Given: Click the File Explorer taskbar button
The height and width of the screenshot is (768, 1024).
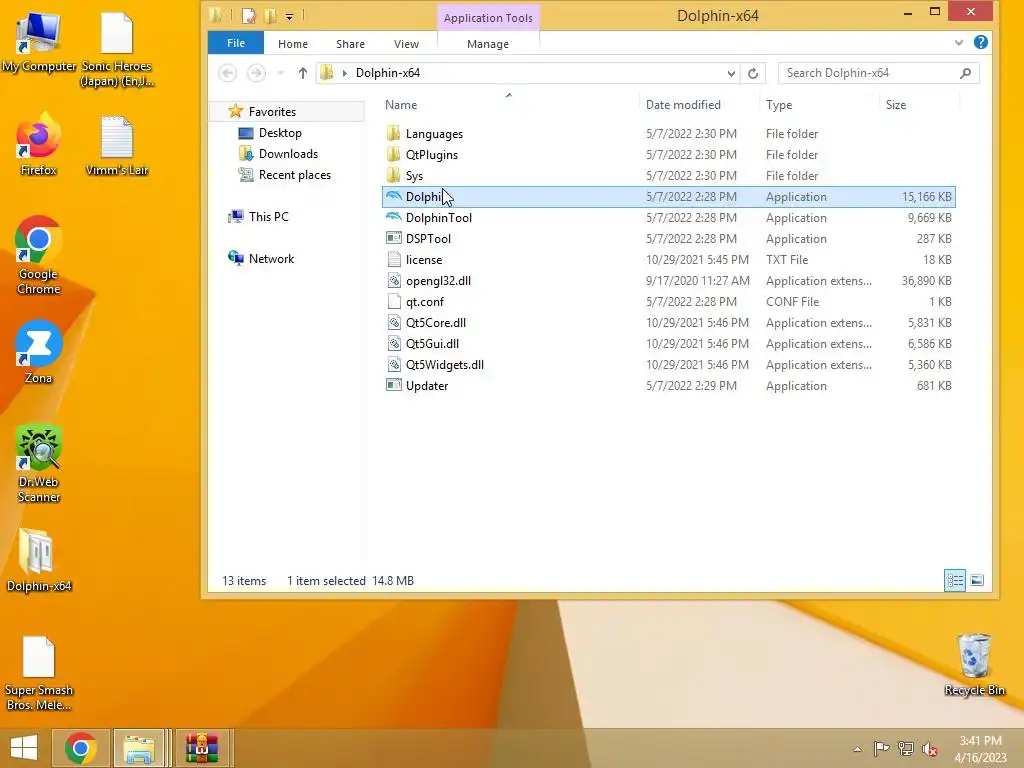Looking at the screenshot, I should tap(138, 748).
